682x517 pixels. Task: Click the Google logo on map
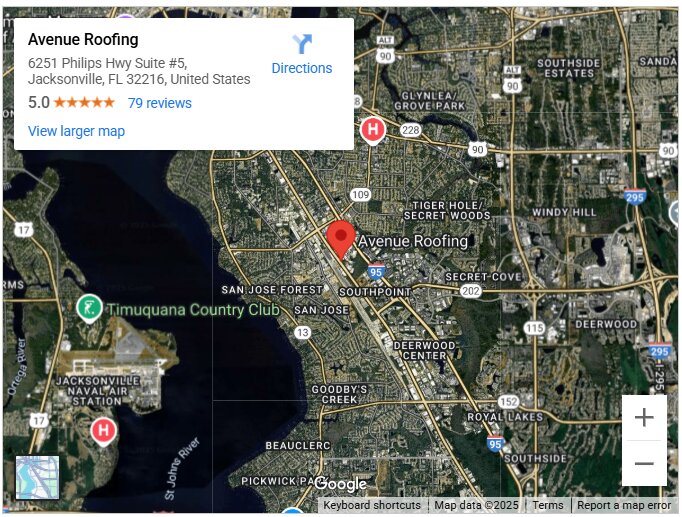(x=341, y=484)
